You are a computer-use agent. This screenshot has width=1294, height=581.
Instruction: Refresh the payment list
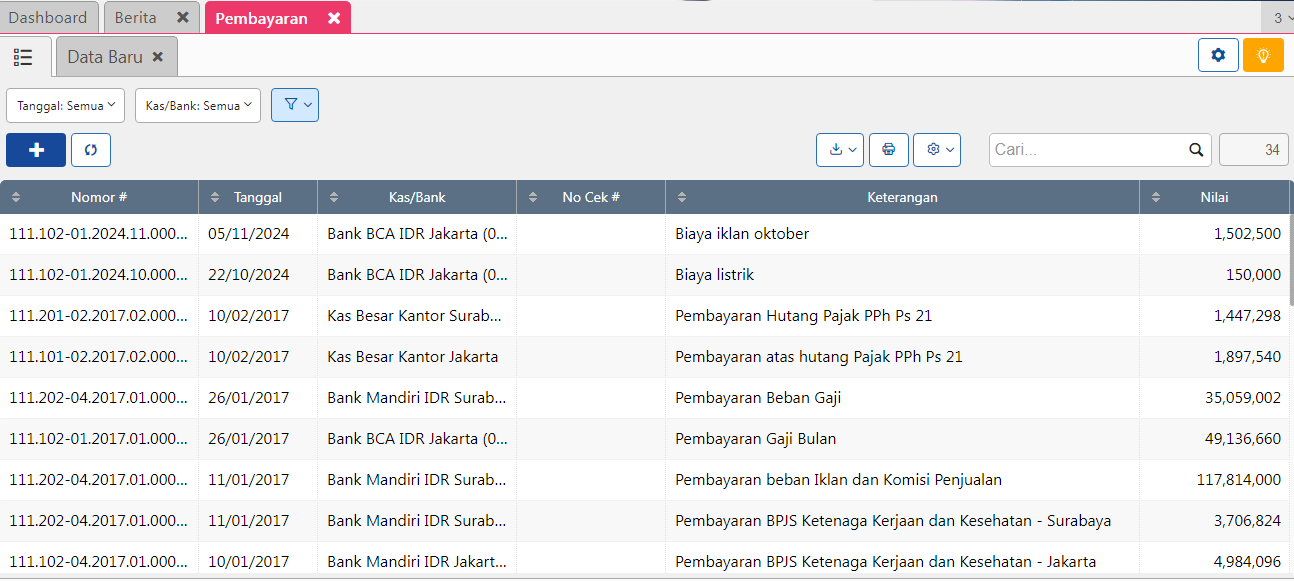(x=91, y=150)
